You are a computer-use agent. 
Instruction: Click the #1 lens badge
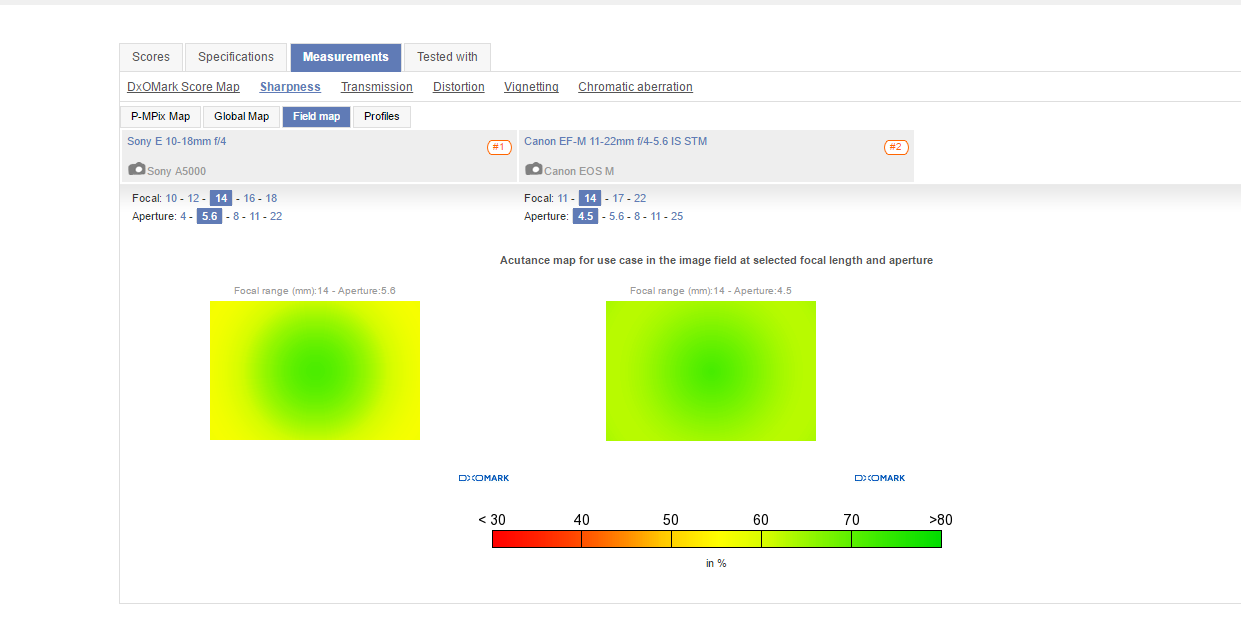[499, 148]
